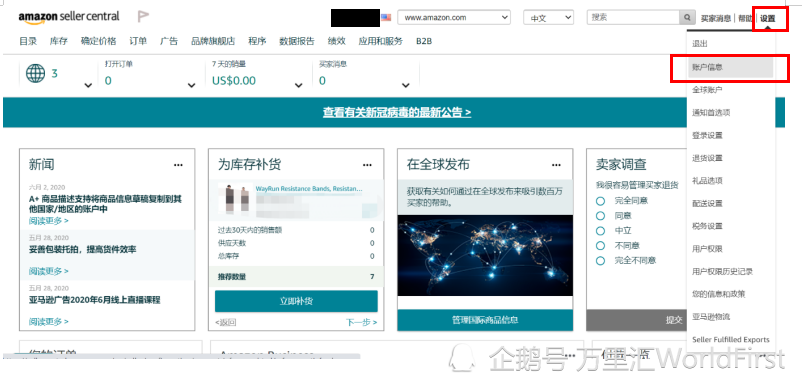The height and width of the screenshot is (386, 802).
Task: Click the globe marketplaces icon
Action: click(36, 74)
